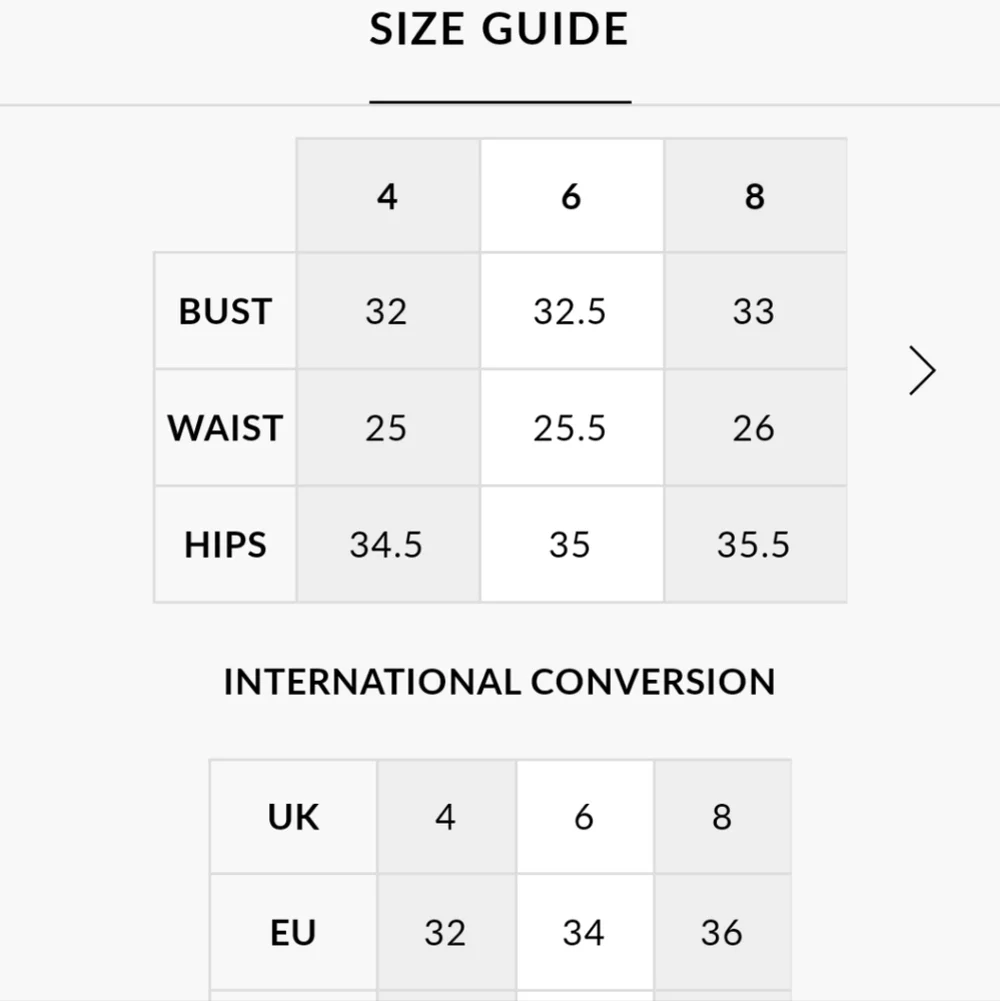Click UK size 6 cell
1000x1001 pixels.
click(584, 817)
